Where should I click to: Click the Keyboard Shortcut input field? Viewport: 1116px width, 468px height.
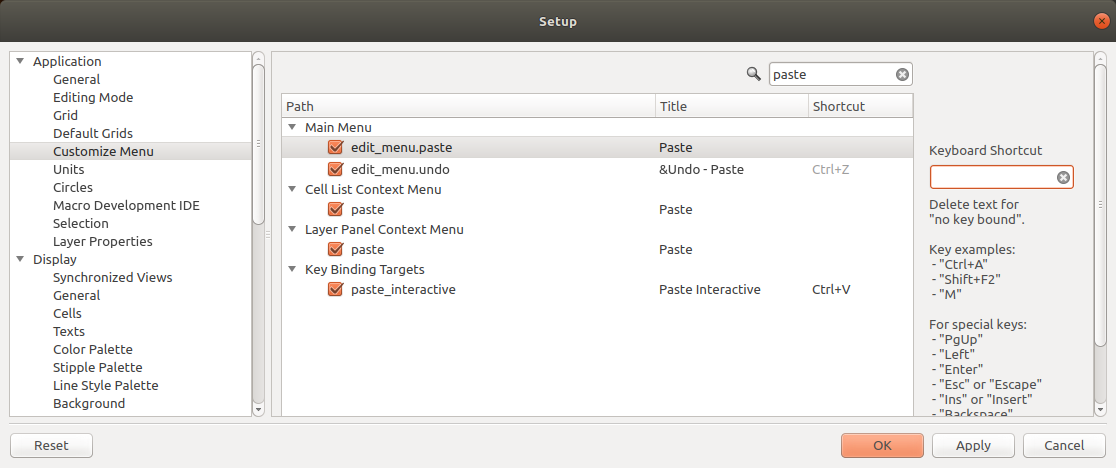(994, 177)
